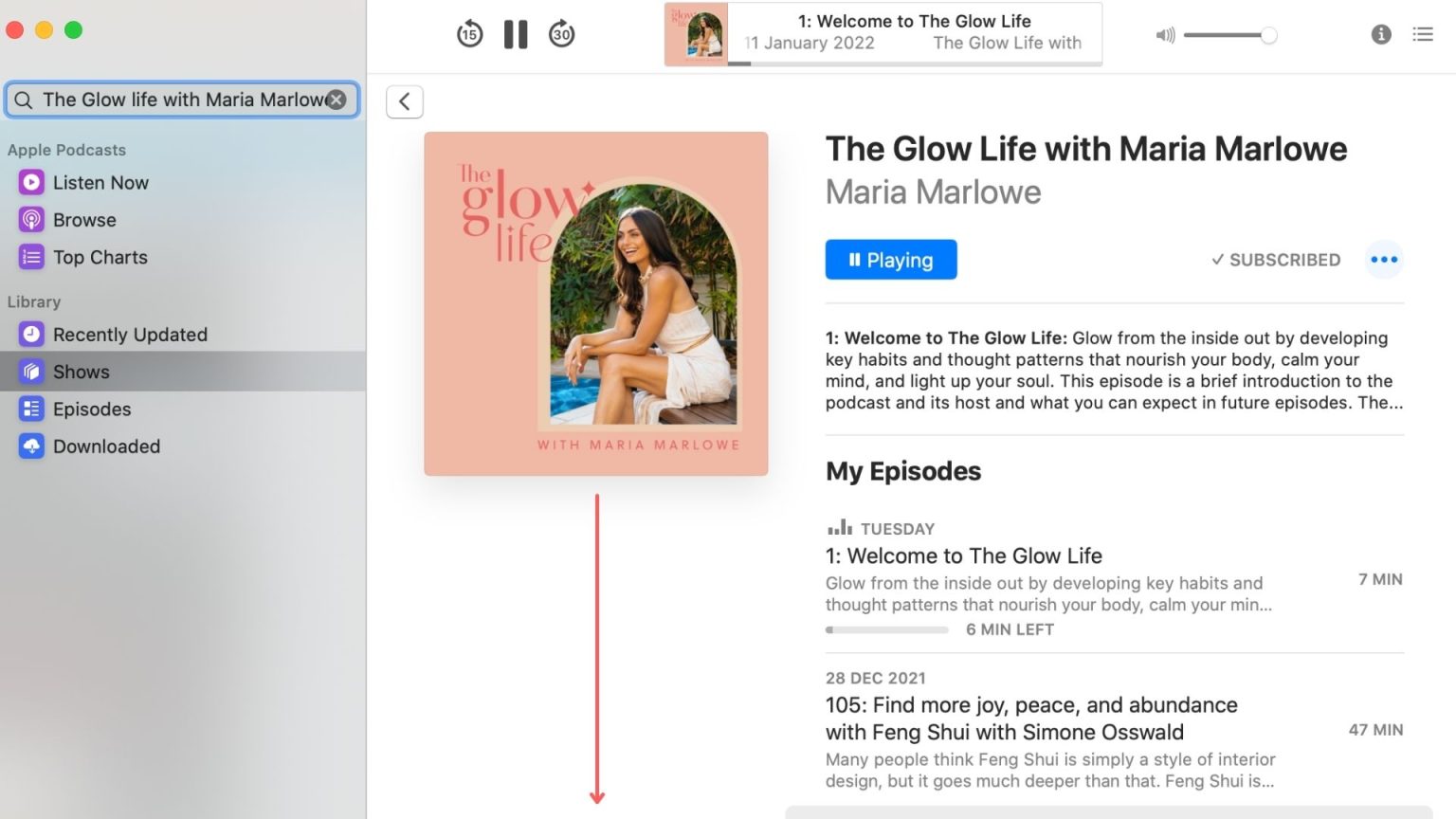1456x819 pixels.
Task: Pause playback in the top toolbar
Action: coord(516,35)
